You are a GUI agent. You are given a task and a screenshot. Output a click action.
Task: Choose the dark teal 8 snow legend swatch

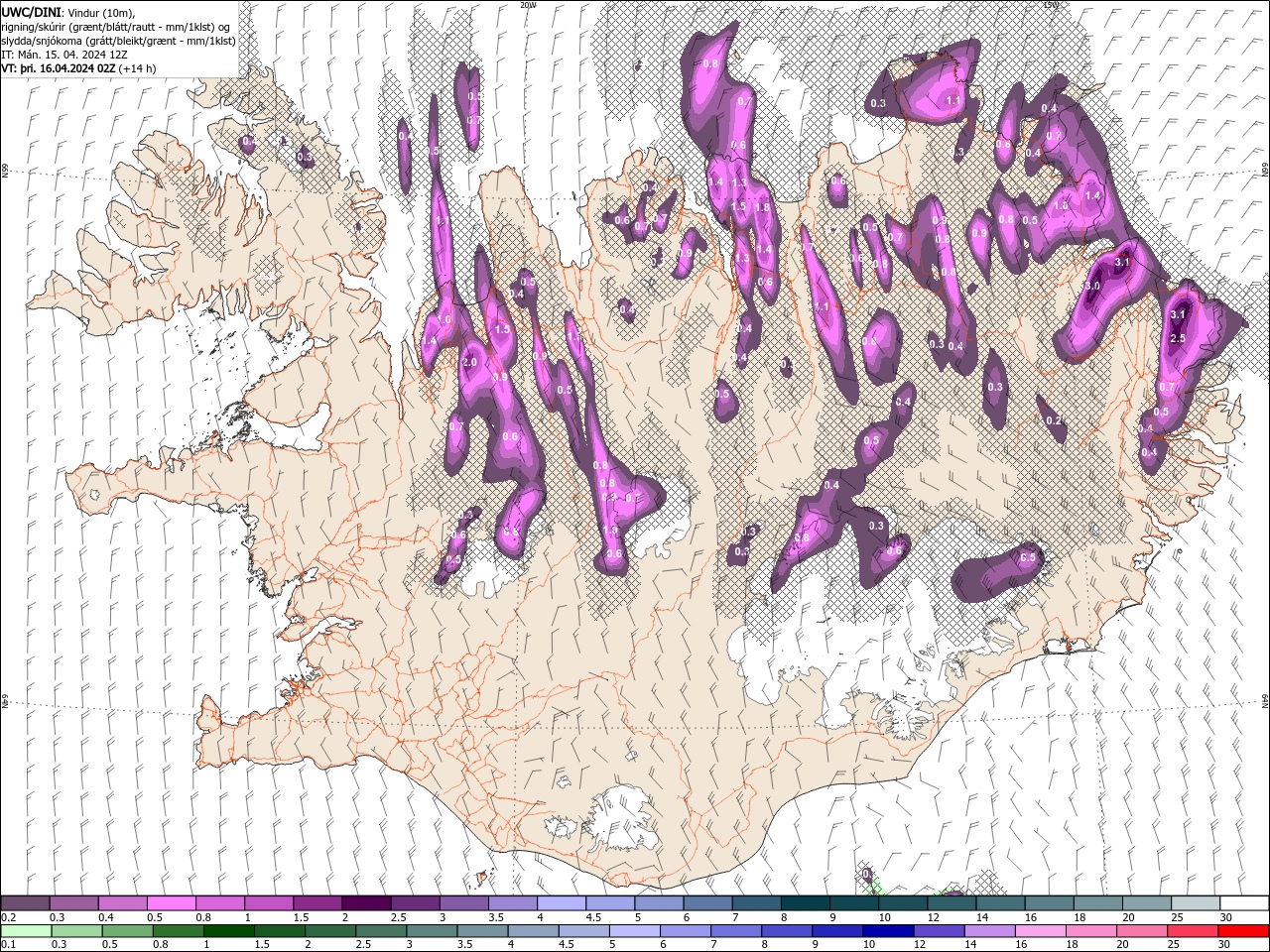click(x=805, y=903)
